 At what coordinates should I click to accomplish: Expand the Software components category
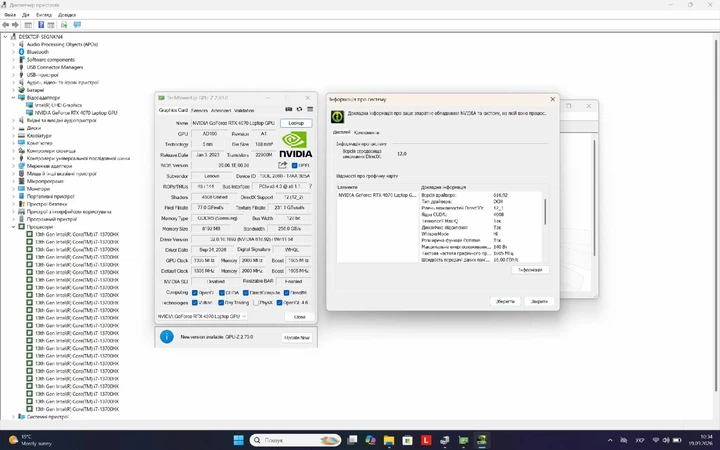tap(13, 60)
